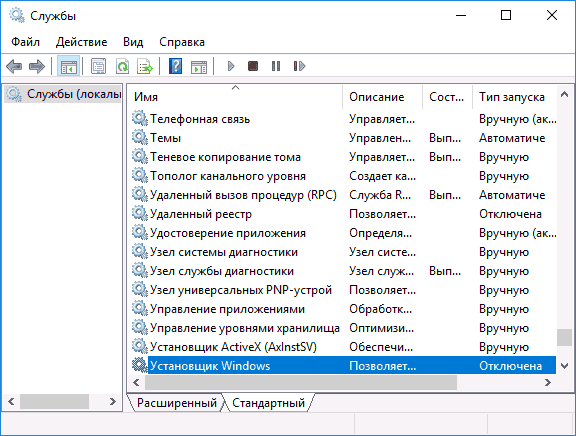576x436 pixels.
Task: Sort by the Имя column header
Action: point(235,97)
